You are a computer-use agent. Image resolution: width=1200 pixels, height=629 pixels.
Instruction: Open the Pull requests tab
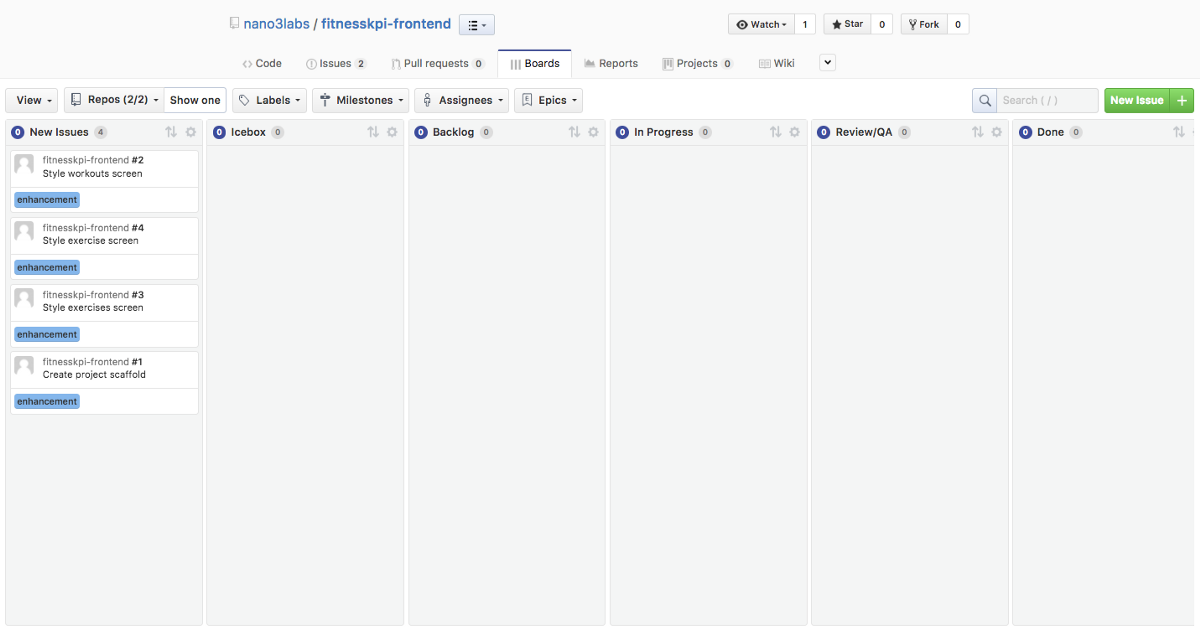(x=437, y=63)
